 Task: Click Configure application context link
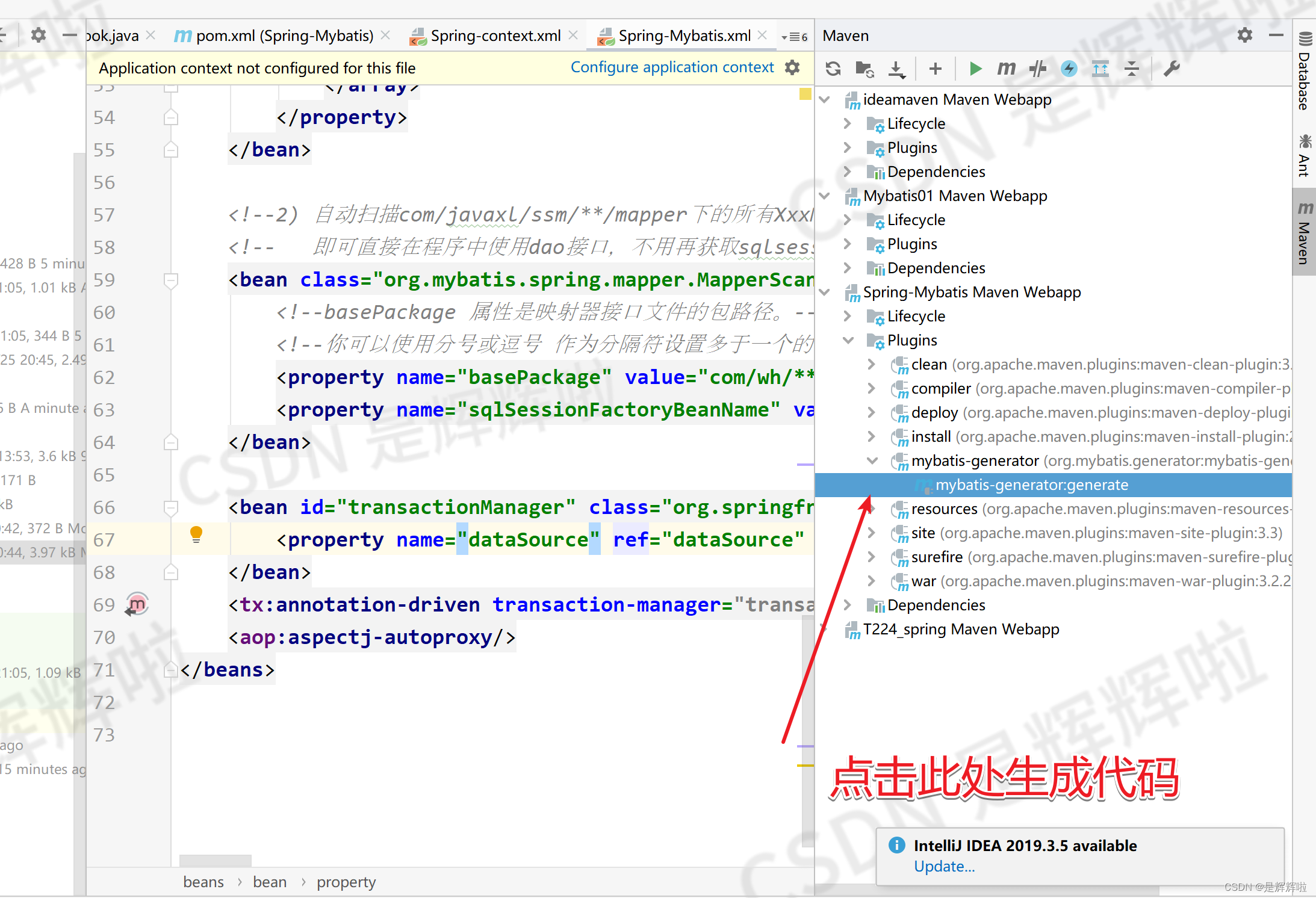(x=672, y=67)
